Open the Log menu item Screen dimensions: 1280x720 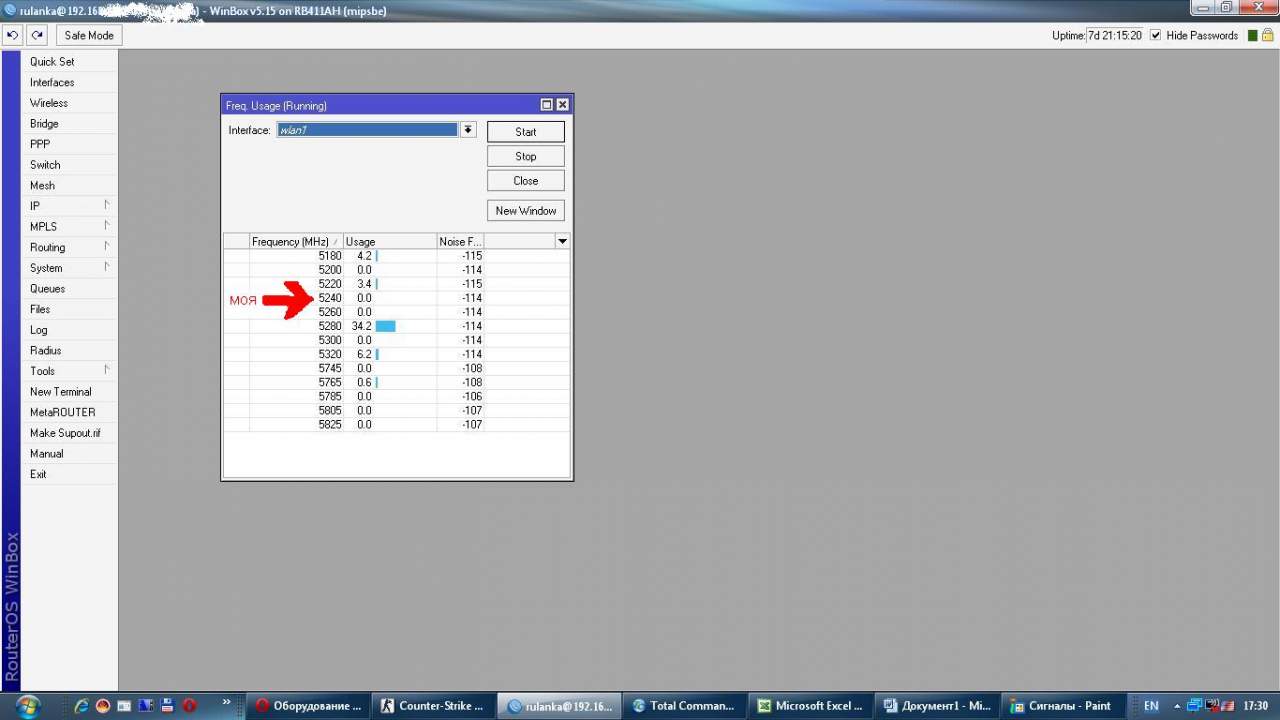tap(69, 330)
